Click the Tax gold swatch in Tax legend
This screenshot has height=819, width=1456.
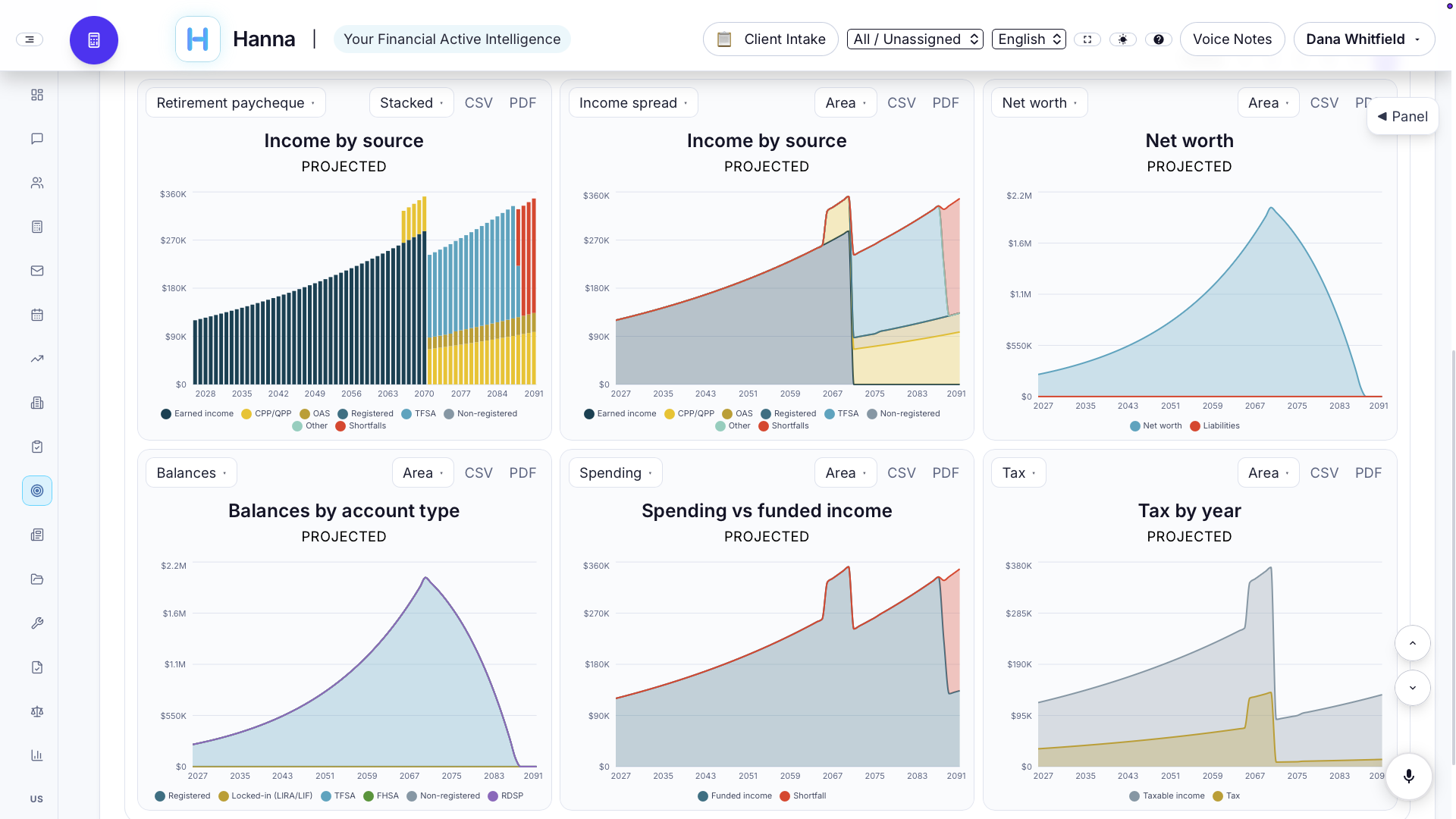1218,796
